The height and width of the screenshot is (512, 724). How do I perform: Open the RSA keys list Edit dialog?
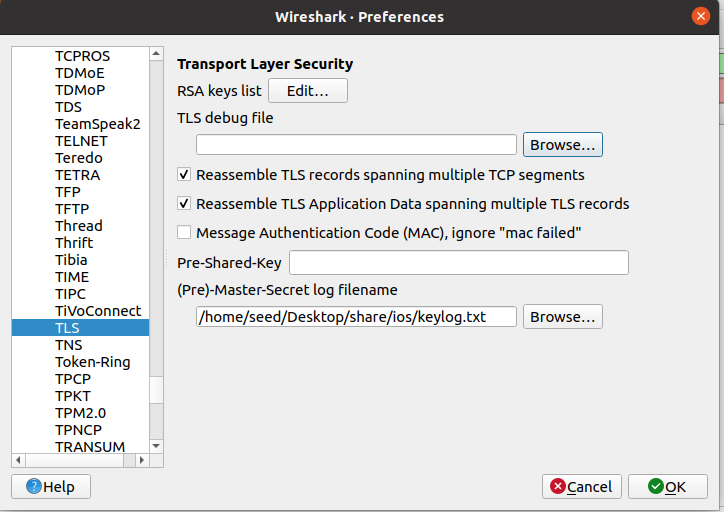307,91
